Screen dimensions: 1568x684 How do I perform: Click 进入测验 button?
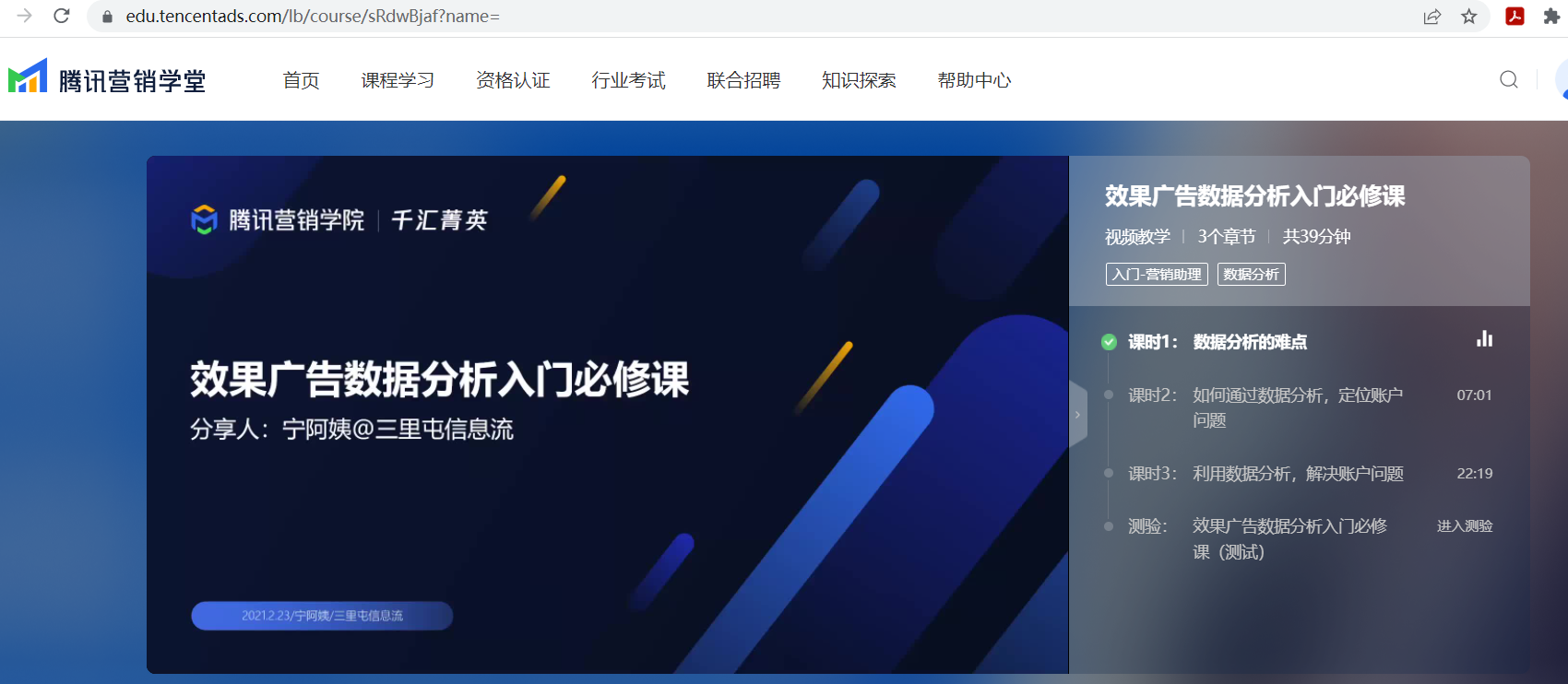(1465, 525)
